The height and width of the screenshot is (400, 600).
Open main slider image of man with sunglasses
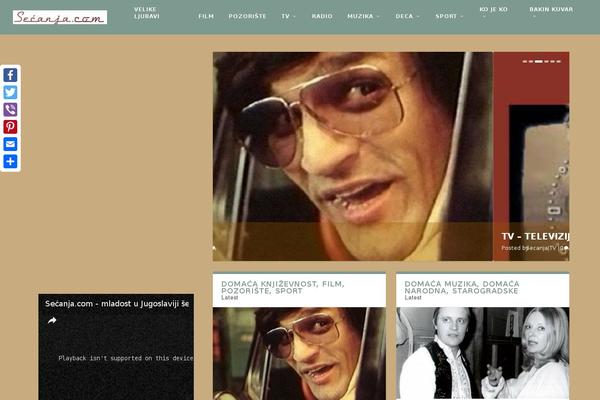pyautogui.click(x=352, y=156)
